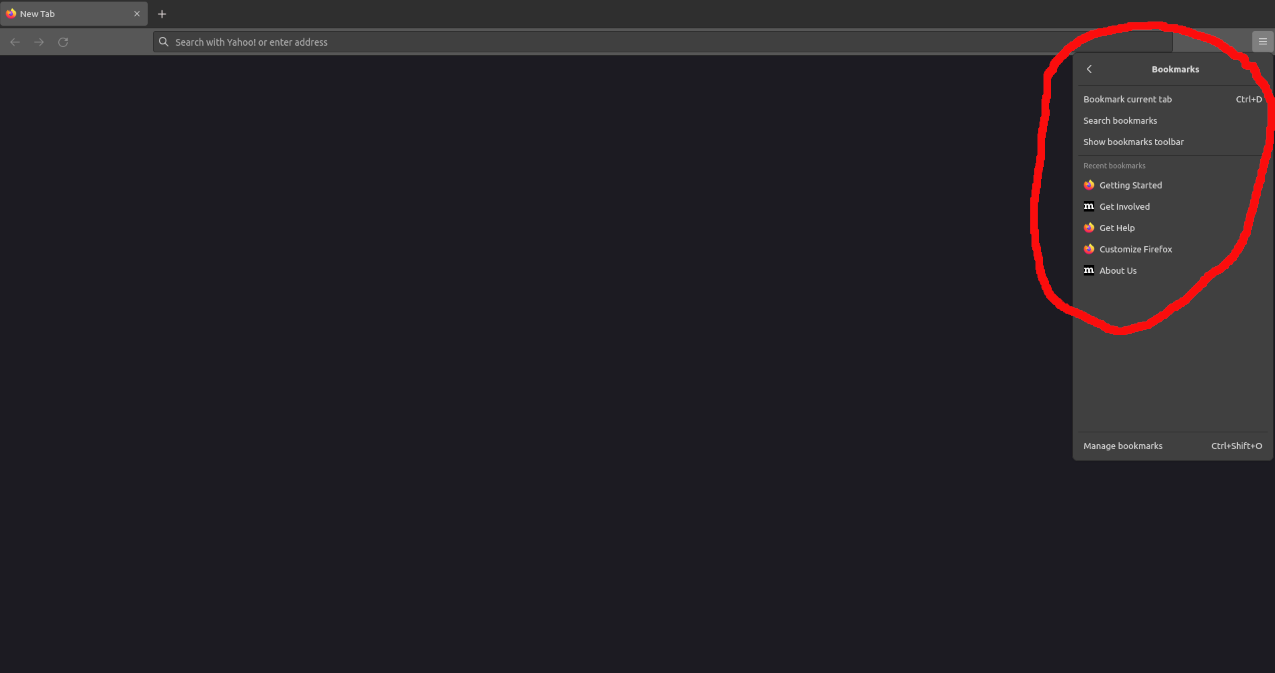Click the Firefox icon beside Getting Started

point(1089,185)
